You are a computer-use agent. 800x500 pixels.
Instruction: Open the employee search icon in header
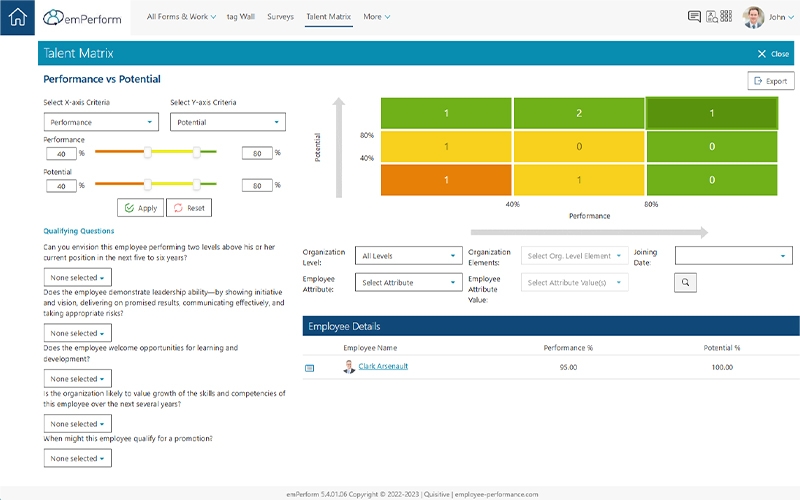[711, 17]
